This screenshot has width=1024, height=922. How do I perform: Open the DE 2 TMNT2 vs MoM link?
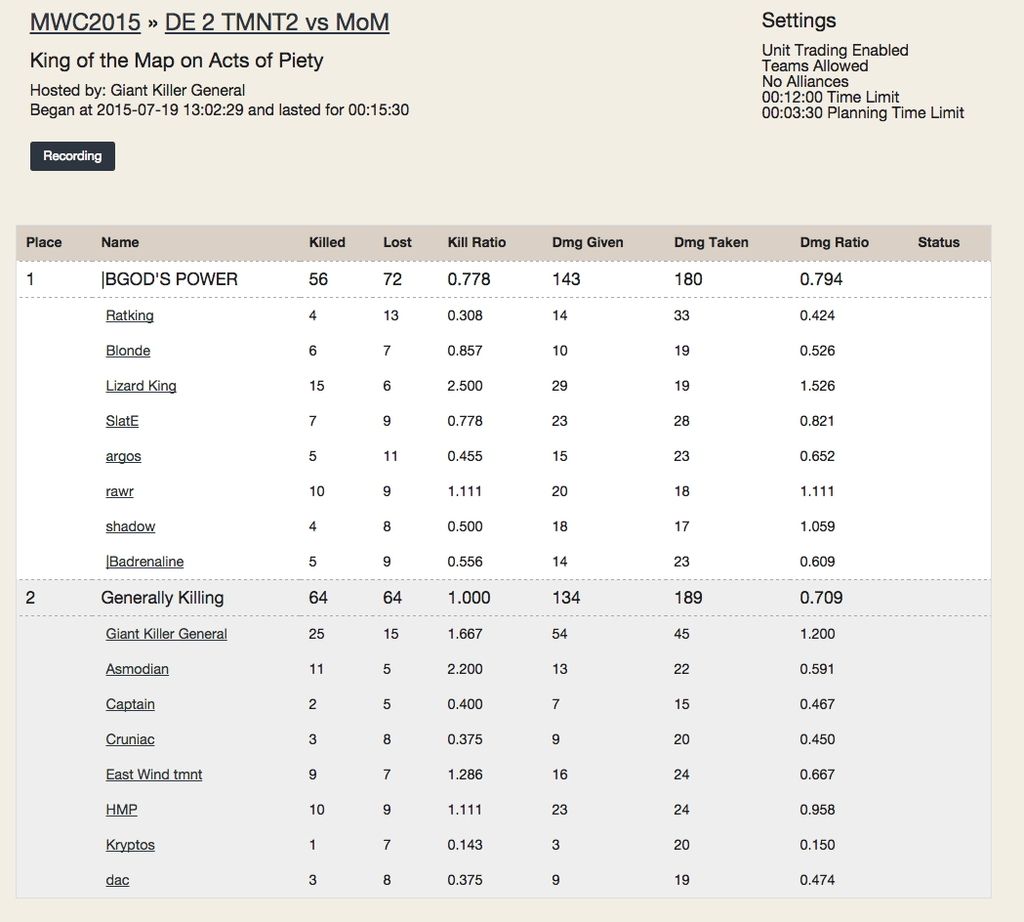[277, 22]
